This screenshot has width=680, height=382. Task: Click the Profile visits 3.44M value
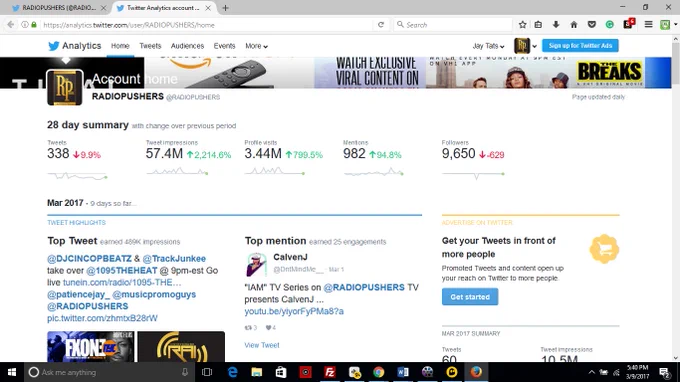tap(263, 154)
